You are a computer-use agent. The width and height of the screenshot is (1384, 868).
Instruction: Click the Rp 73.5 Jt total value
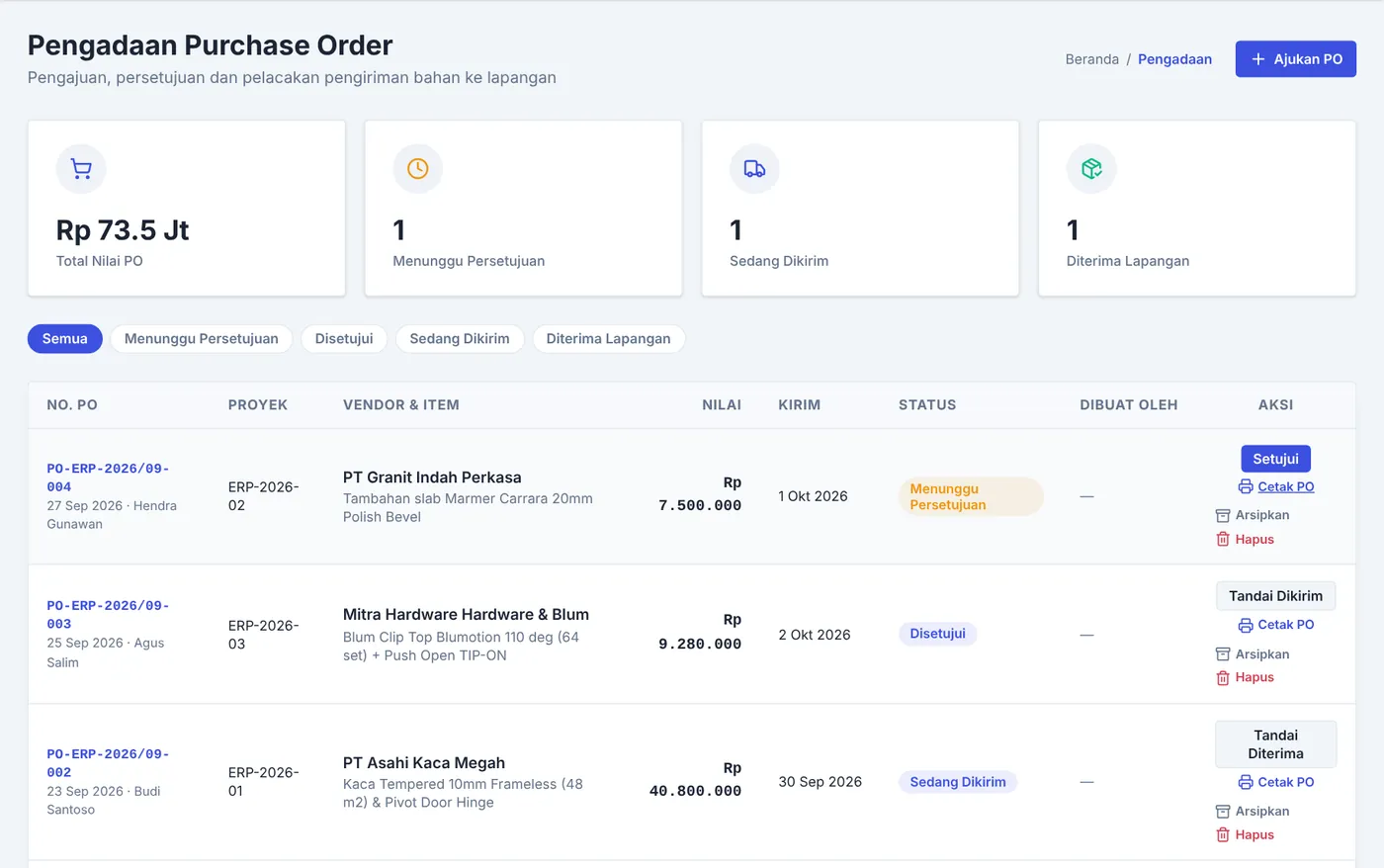pyautogui.click(x=123, y=230)
